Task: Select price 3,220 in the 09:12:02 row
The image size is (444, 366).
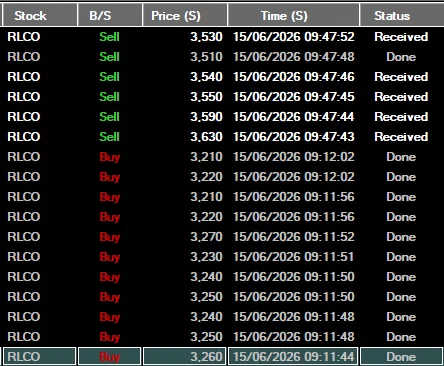Action: (206, 177)
